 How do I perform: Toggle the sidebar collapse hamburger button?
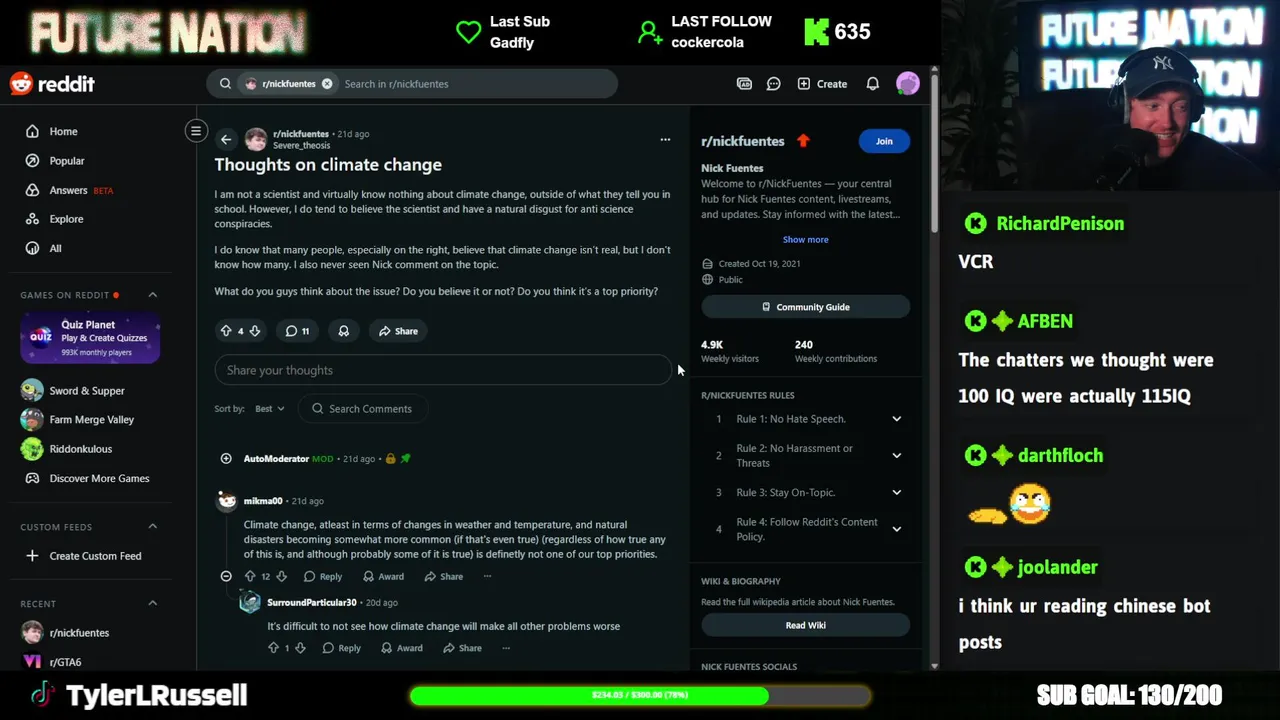click(196, 131)
